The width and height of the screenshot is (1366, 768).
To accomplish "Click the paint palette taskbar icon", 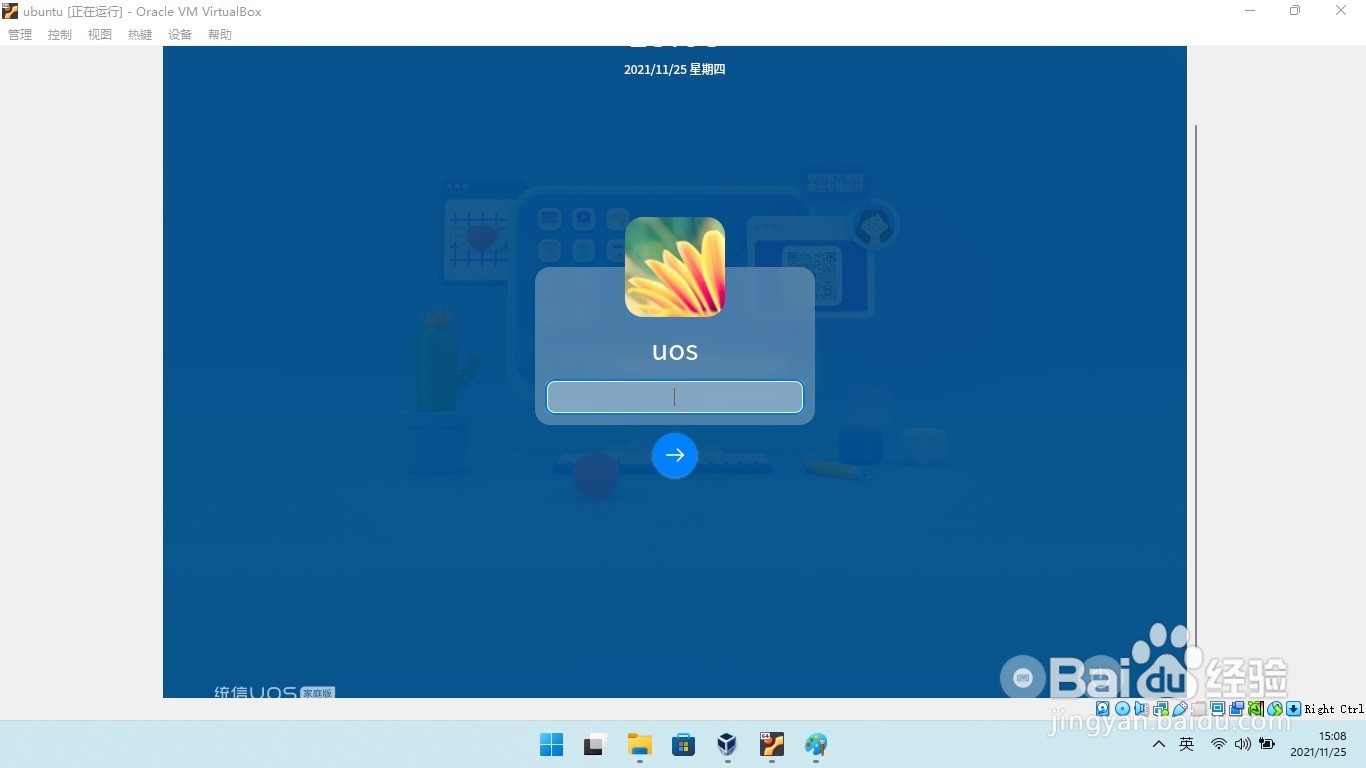I will 816,744.
